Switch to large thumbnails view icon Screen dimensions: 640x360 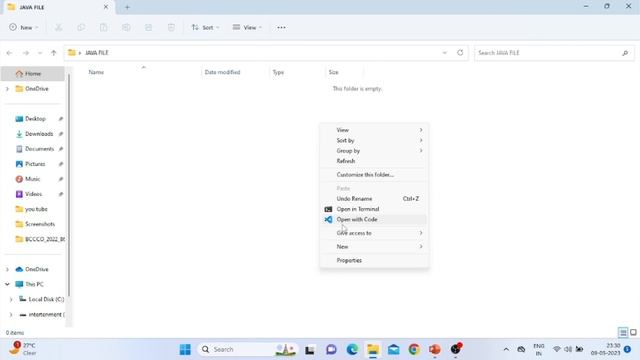click(x=633, y=332)
